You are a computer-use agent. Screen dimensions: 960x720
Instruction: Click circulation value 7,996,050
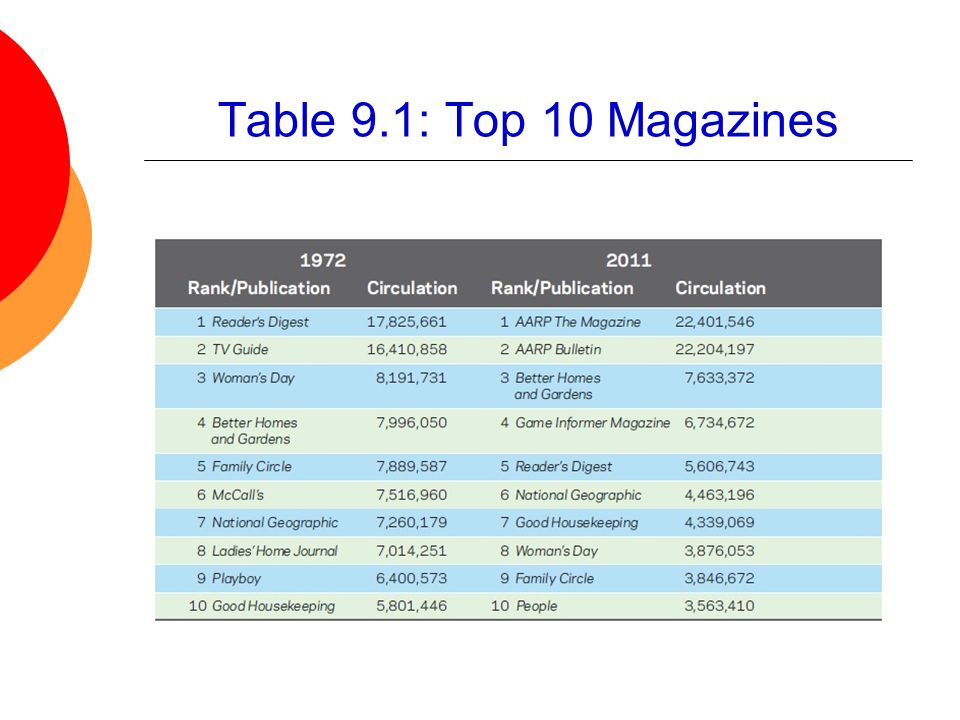pyautogui.click(x=411, y=422)
